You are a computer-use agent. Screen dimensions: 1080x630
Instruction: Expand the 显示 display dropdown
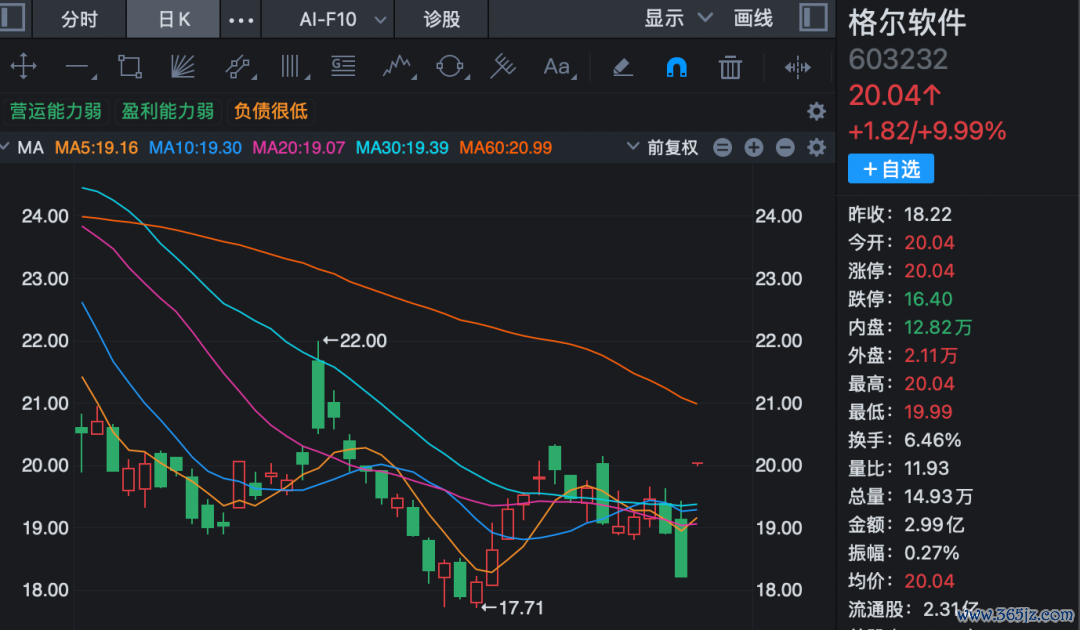click(x=677, y=19)
